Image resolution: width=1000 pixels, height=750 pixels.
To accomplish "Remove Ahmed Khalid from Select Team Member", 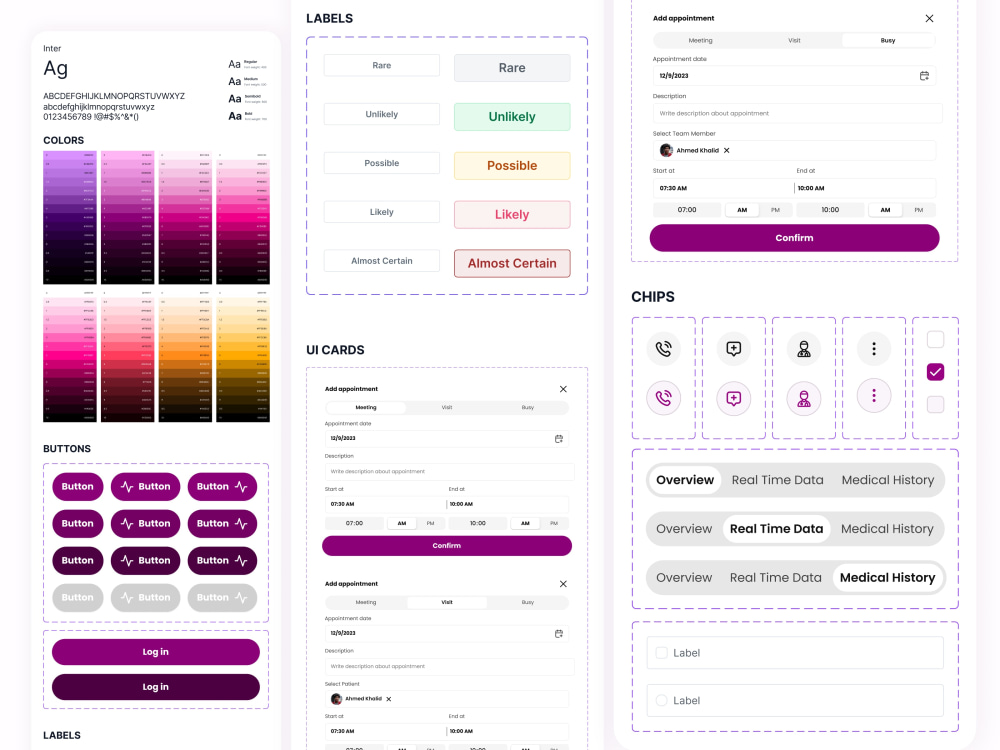I will [x=726, y=151].
